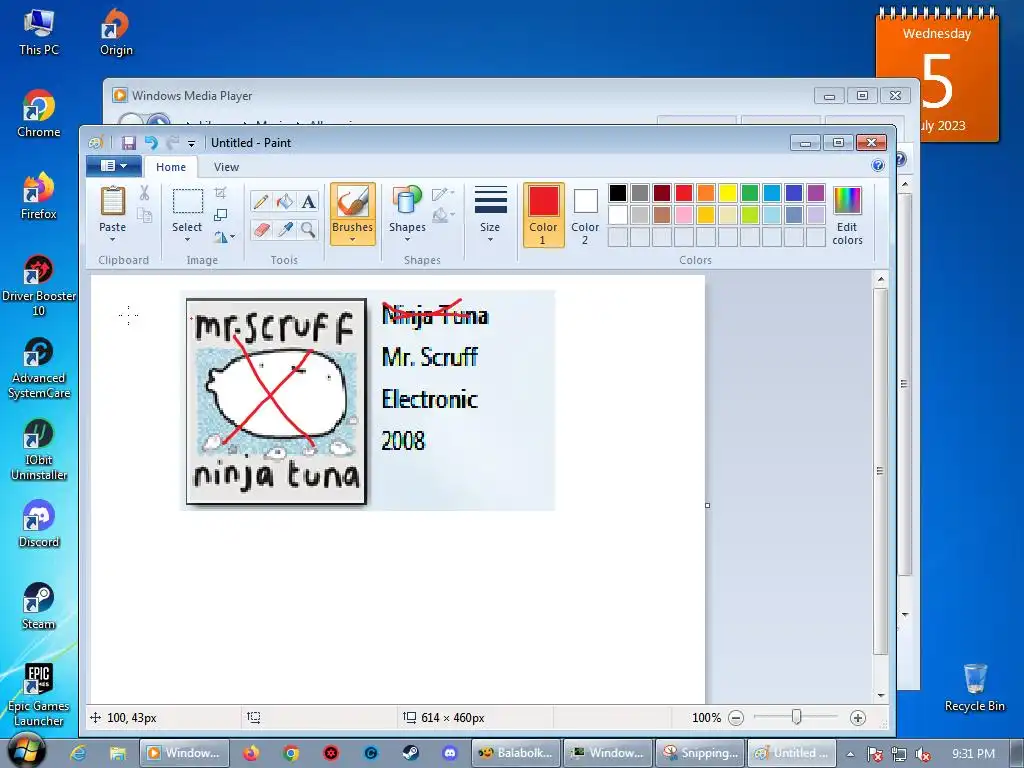The image size is (1024, 768).
Task: Click zoom in plus button
Action: click(857, 718)
